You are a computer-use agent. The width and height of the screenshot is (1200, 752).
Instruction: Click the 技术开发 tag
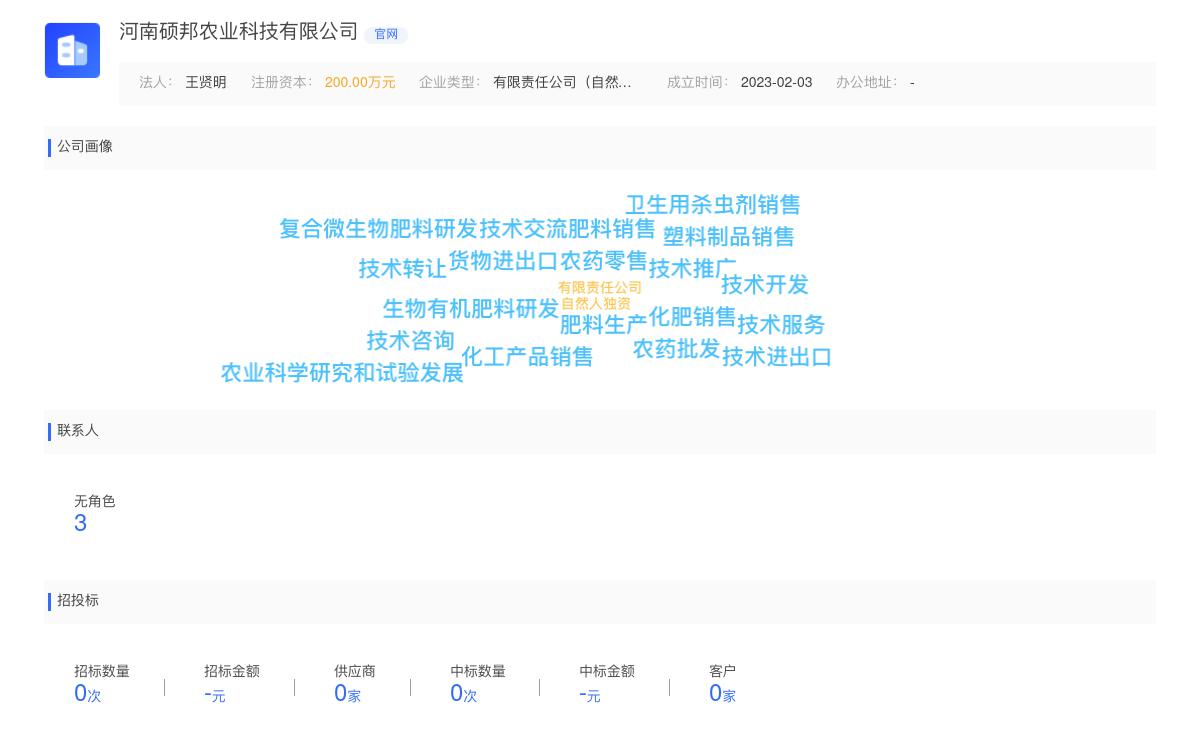765,285
